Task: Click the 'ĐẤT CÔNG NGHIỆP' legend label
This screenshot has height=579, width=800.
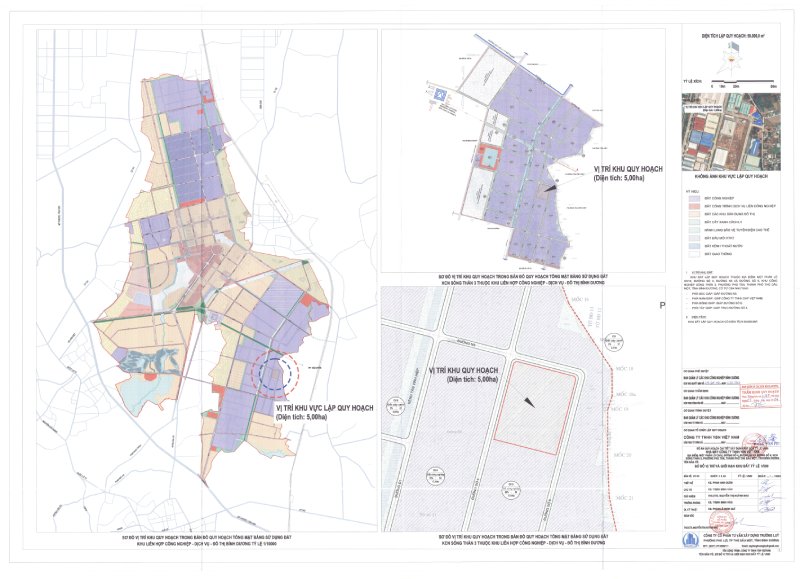Action: tap(719, 198)
